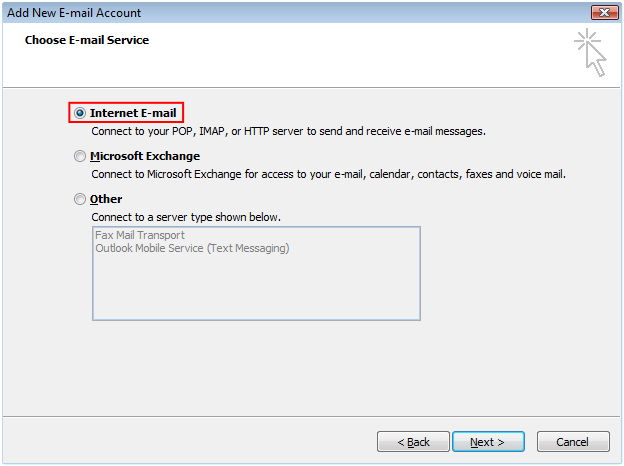Close the Add New E-mail Account dialog
Screen dimensions: 624x466
pyautogui.click(x=604, y=12)
